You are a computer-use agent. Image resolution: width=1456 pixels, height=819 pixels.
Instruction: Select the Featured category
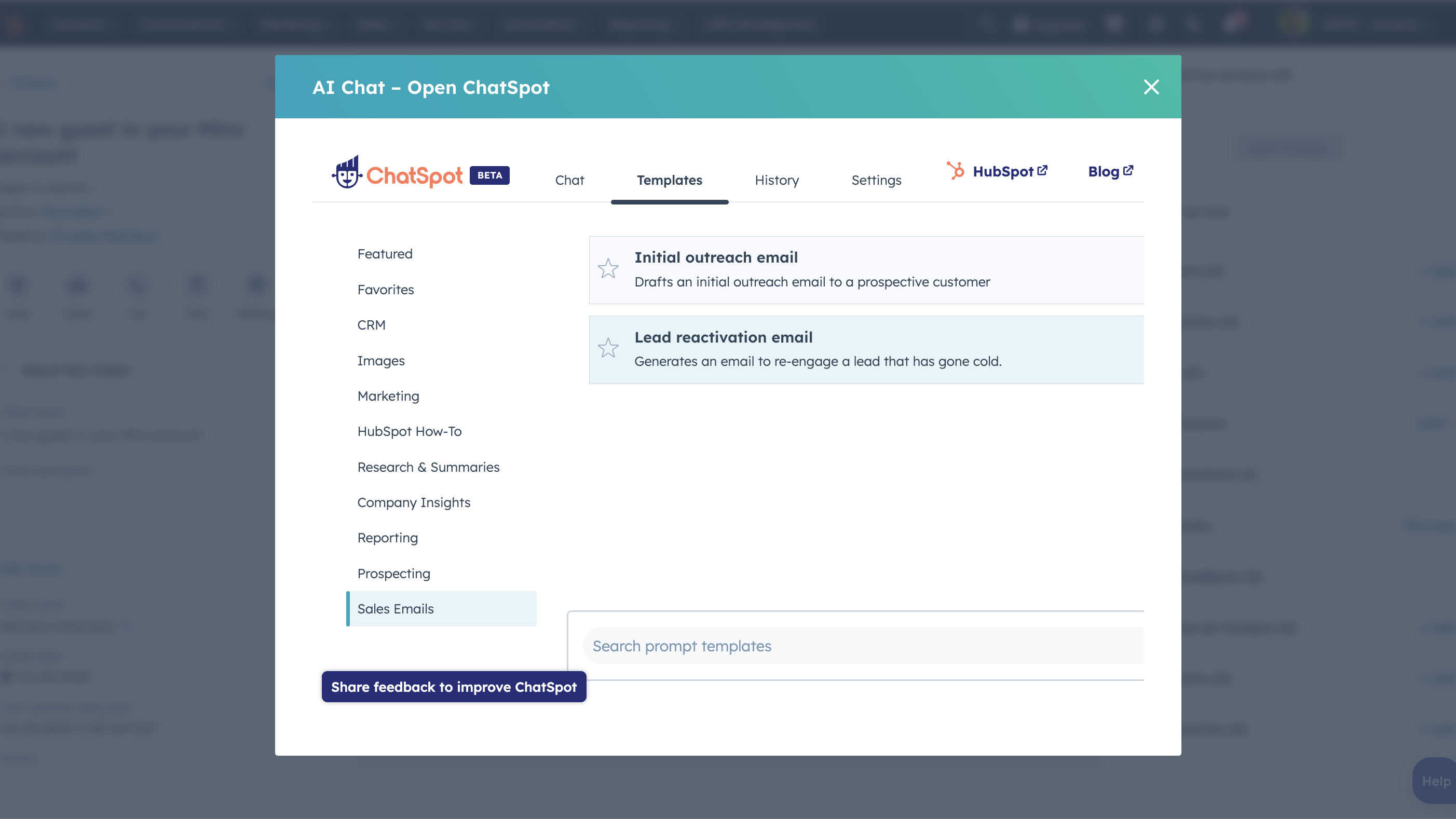pos(385,254)
